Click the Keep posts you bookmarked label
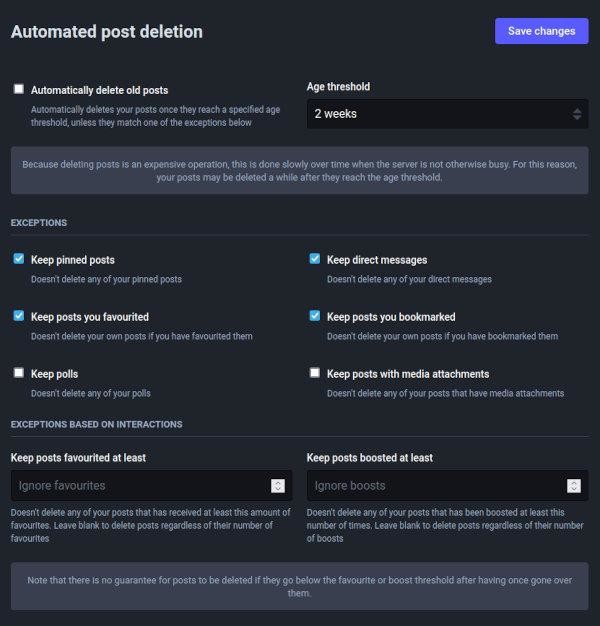The image size is (600, 626). coord(391,317)
